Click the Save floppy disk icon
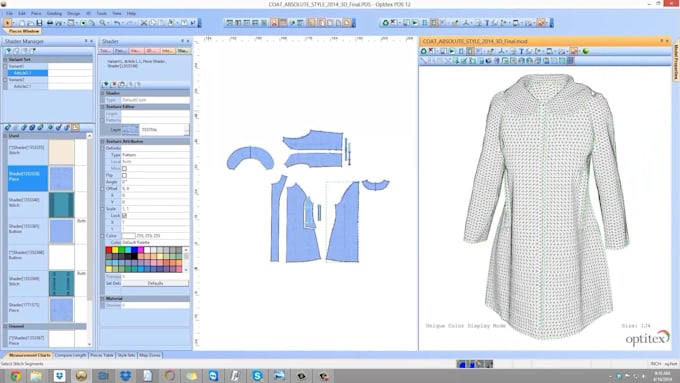Screen dimensions: 680x383 39,23
